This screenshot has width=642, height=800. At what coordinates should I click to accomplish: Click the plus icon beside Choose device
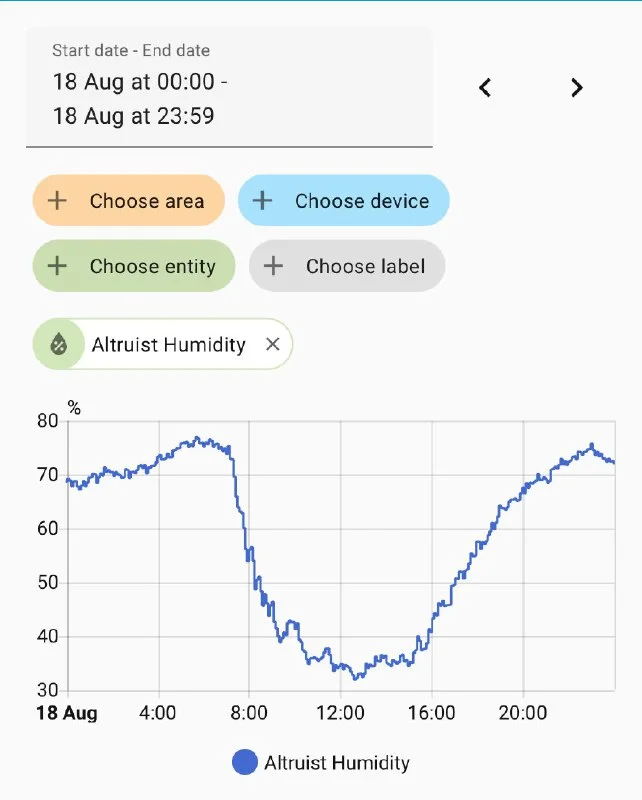tap(262, 201)
